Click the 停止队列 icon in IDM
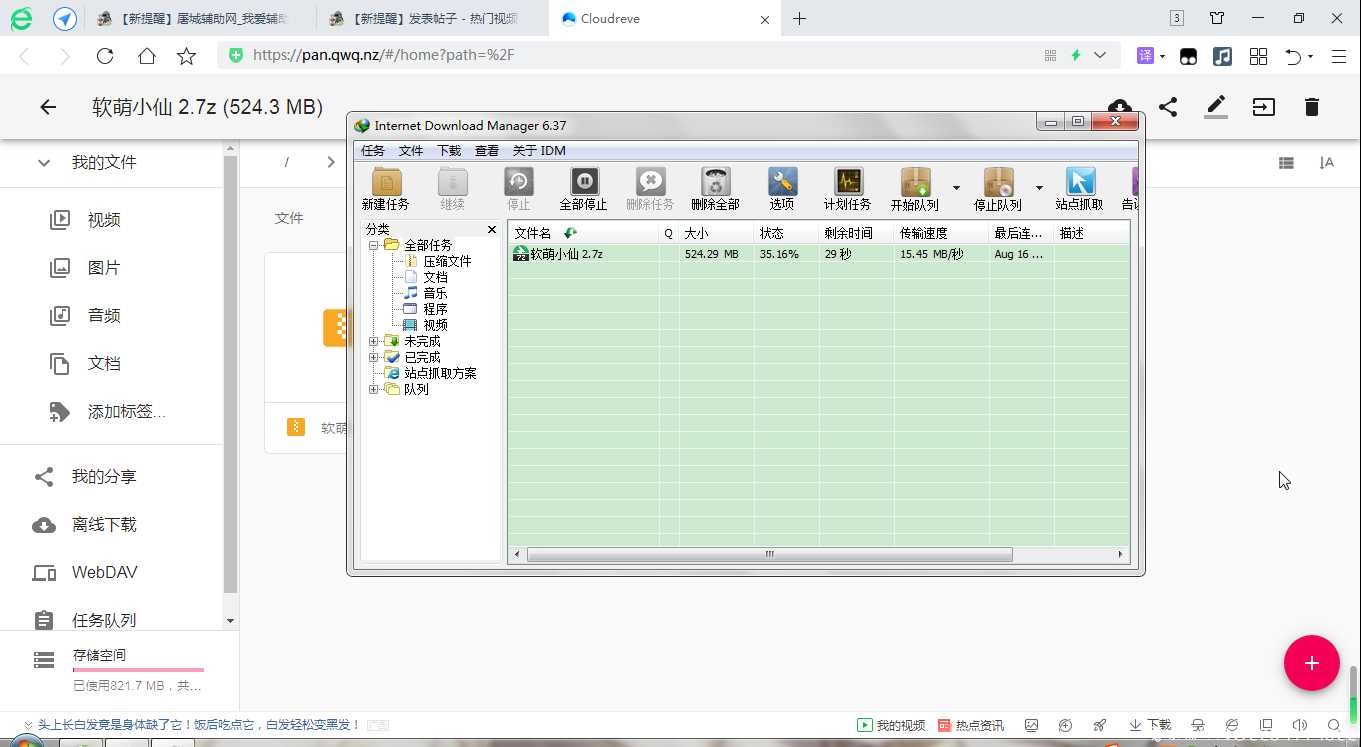 [998, 182]
